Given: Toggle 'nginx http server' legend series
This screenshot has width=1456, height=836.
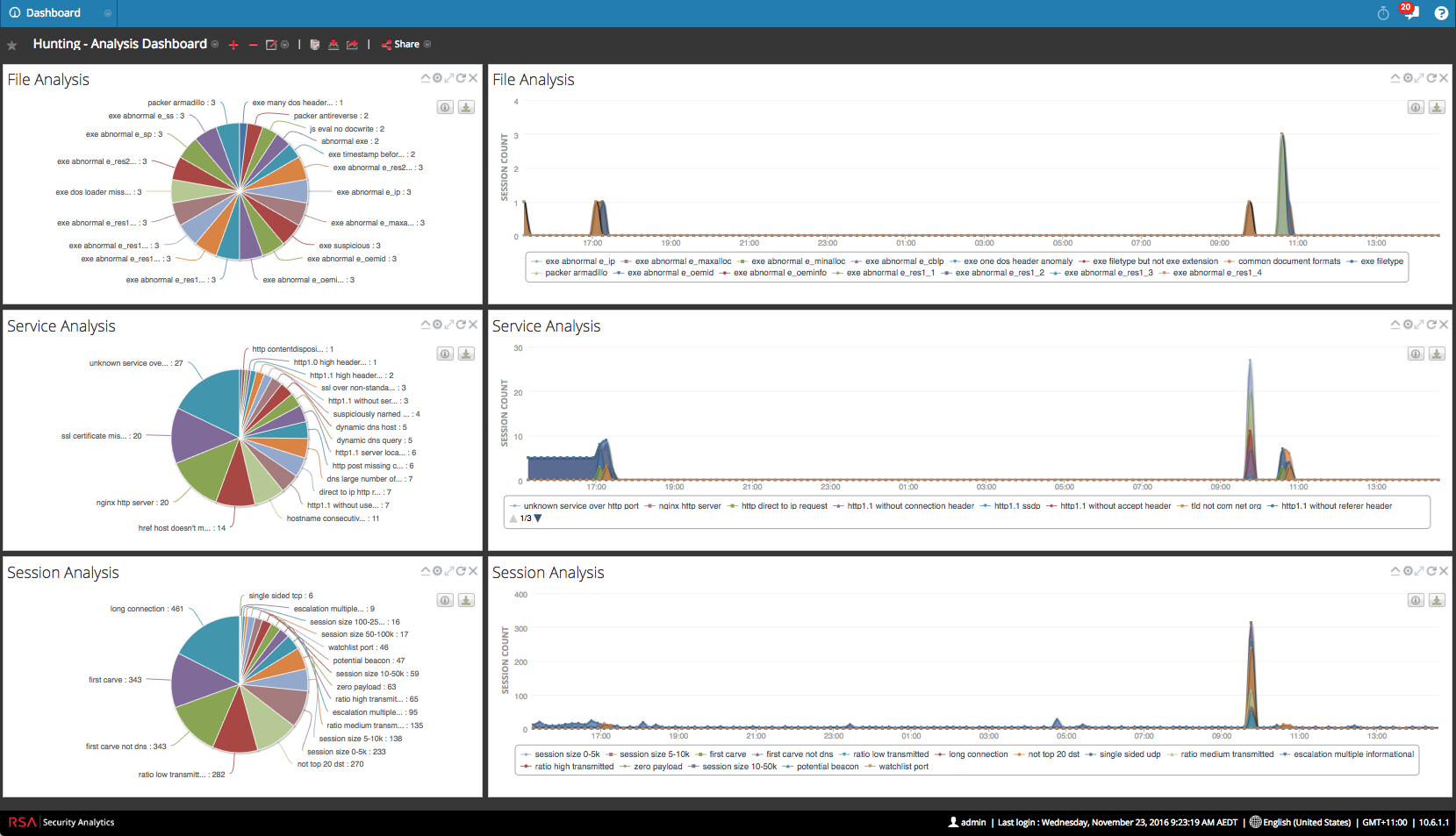Looking at the screenshot, I should click(x=689, y=506).
